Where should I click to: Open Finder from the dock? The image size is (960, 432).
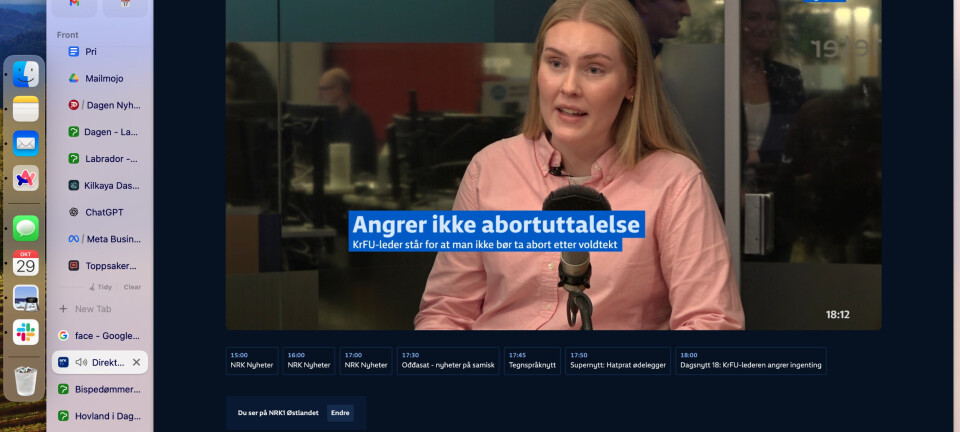point(26,74)
